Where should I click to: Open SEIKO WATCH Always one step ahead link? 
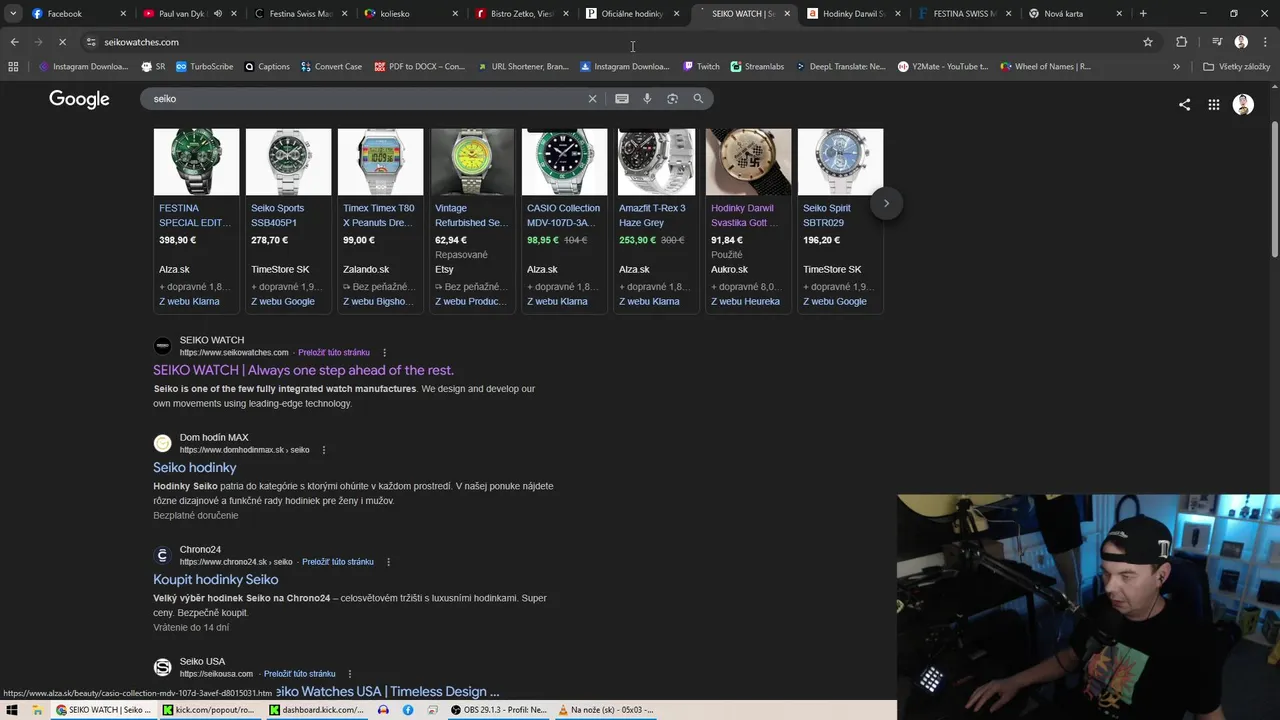(x=303, y=370)
